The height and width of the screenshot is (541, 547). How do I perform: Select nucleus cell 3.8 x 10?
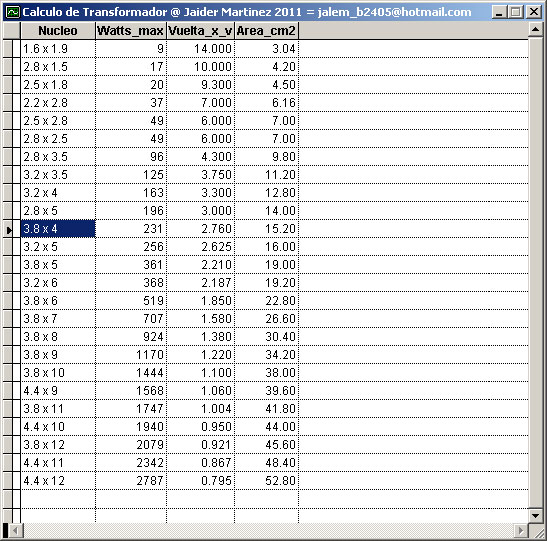[x=58, y=373]
